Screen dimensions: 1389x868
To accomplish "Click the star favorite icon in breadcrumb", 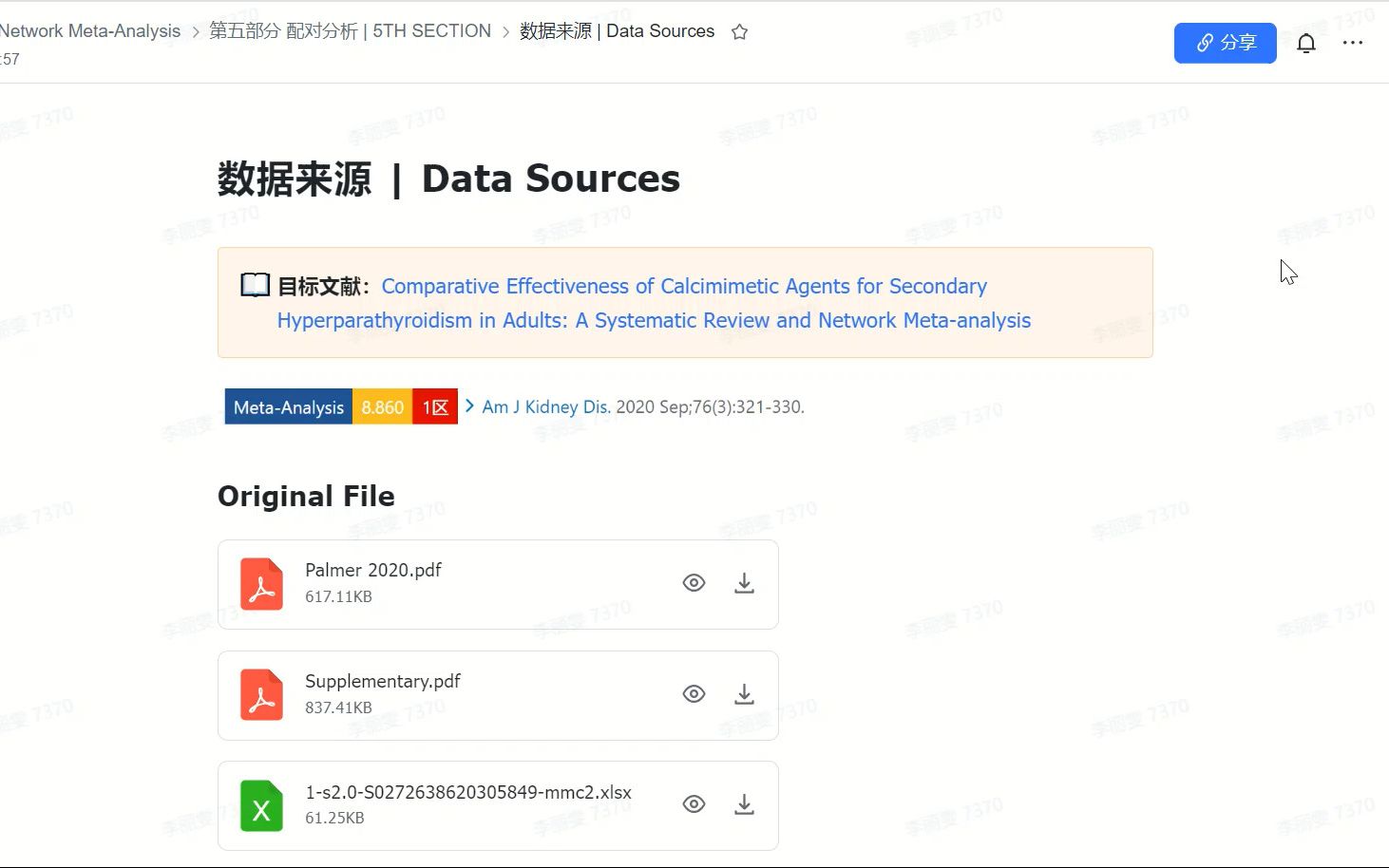I will 739,32.
